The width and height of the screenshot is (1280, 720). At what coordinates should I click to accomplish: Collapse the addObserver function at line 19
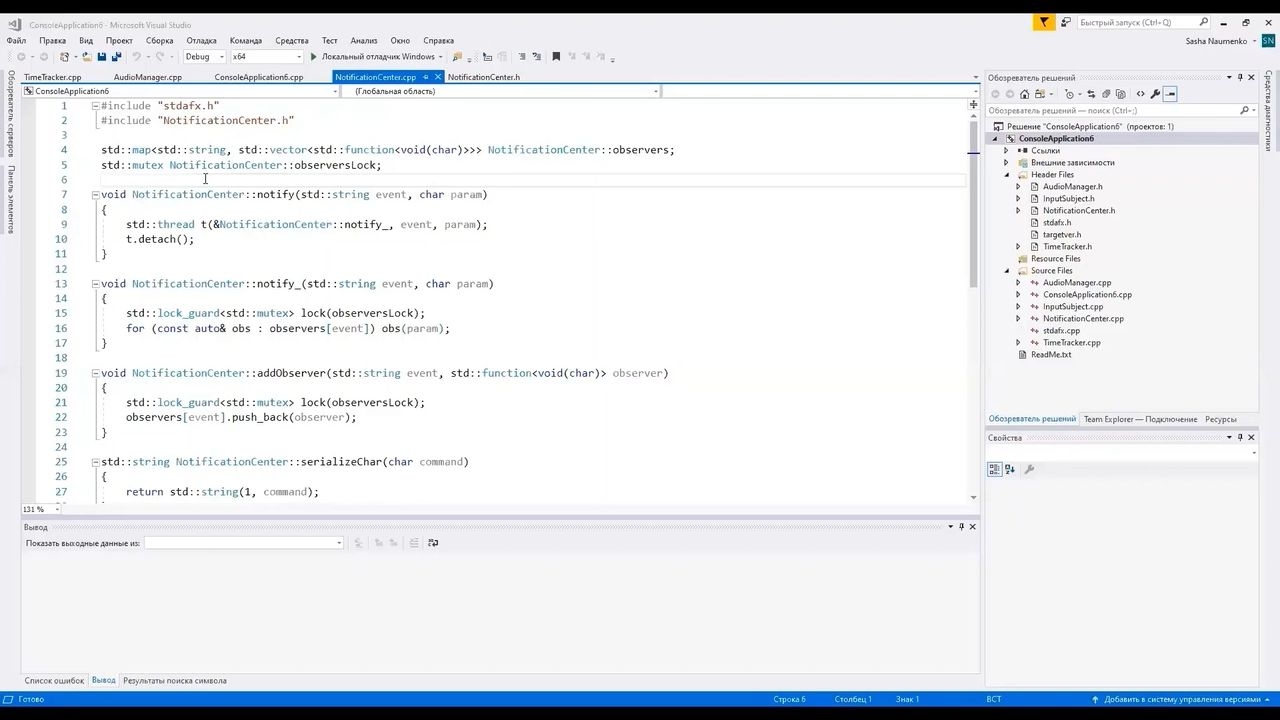95,373
